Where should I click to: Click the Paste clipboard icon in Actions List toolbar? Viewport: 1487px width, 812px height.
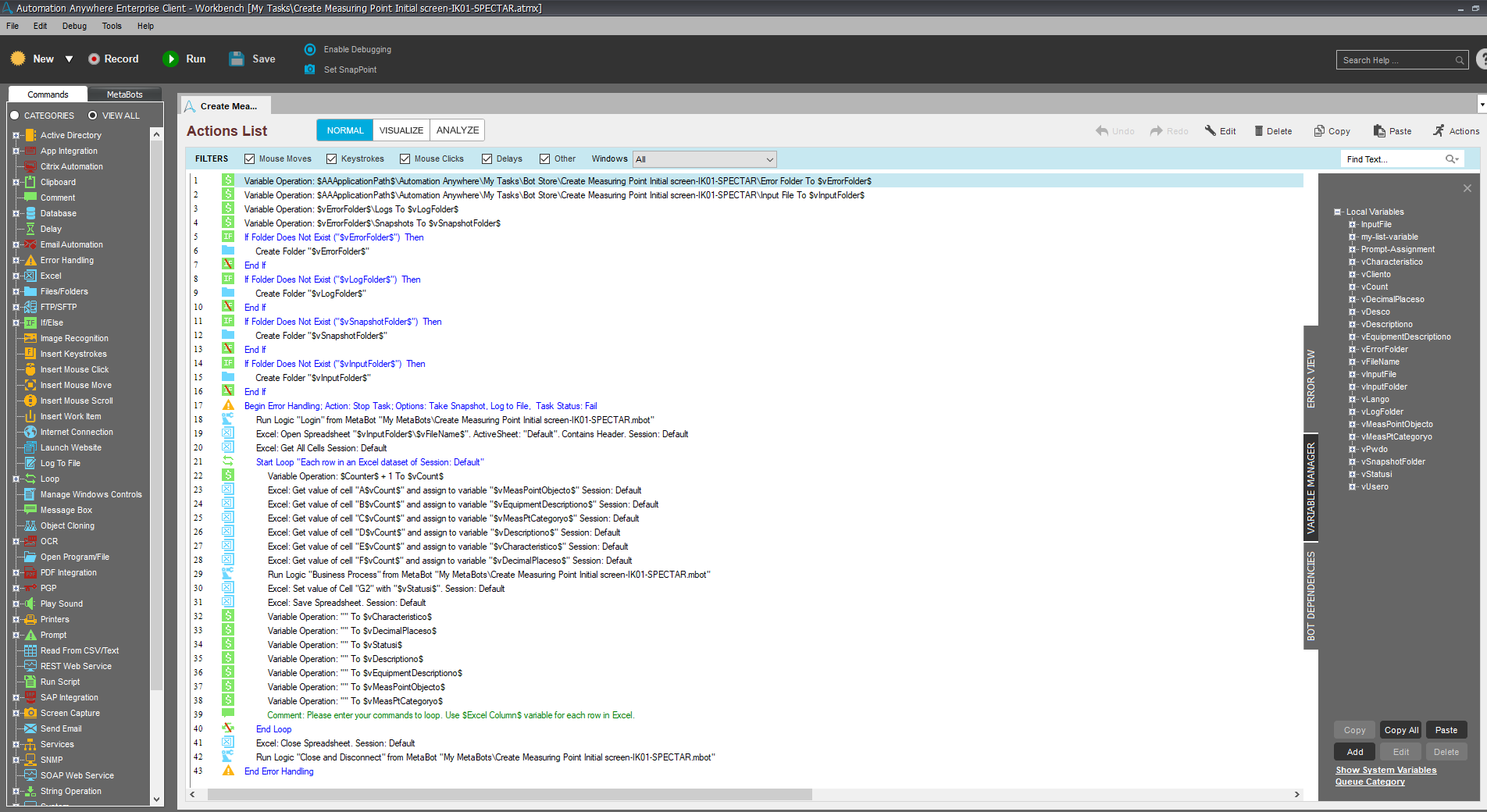(1379, 131)
